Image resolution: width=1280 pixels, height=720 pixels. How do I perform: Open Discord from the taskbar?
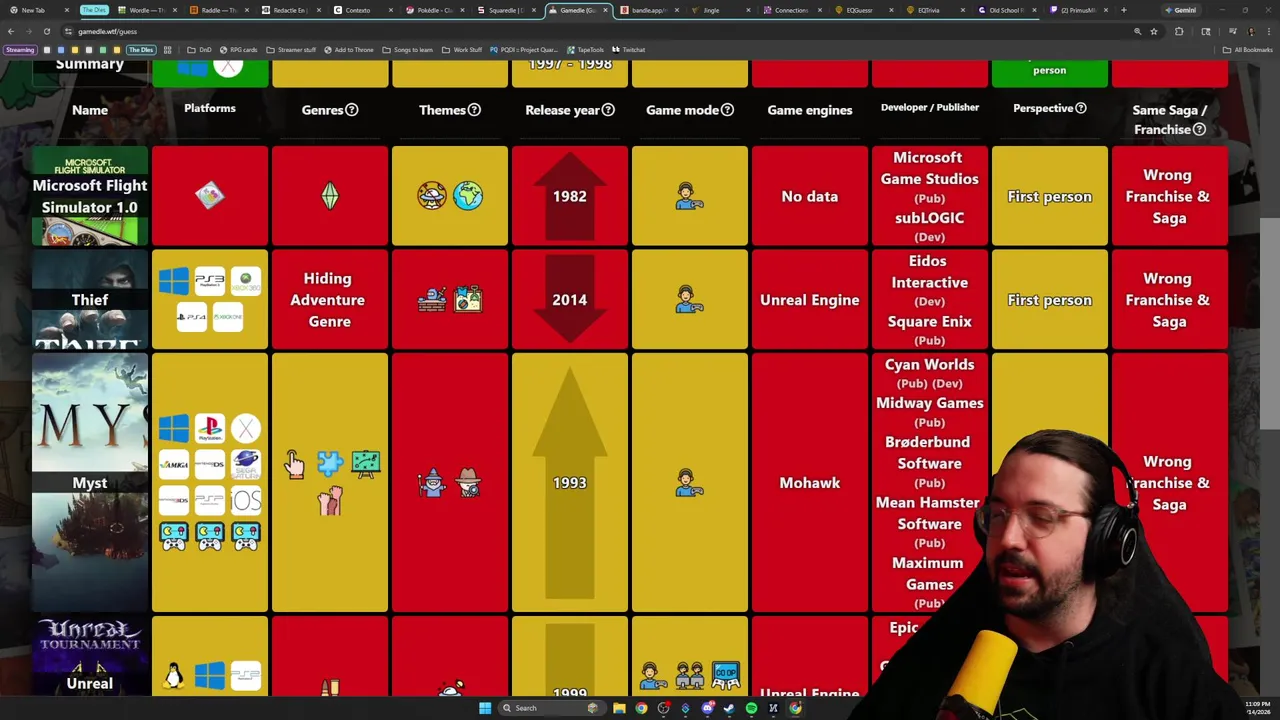point(707,708)
